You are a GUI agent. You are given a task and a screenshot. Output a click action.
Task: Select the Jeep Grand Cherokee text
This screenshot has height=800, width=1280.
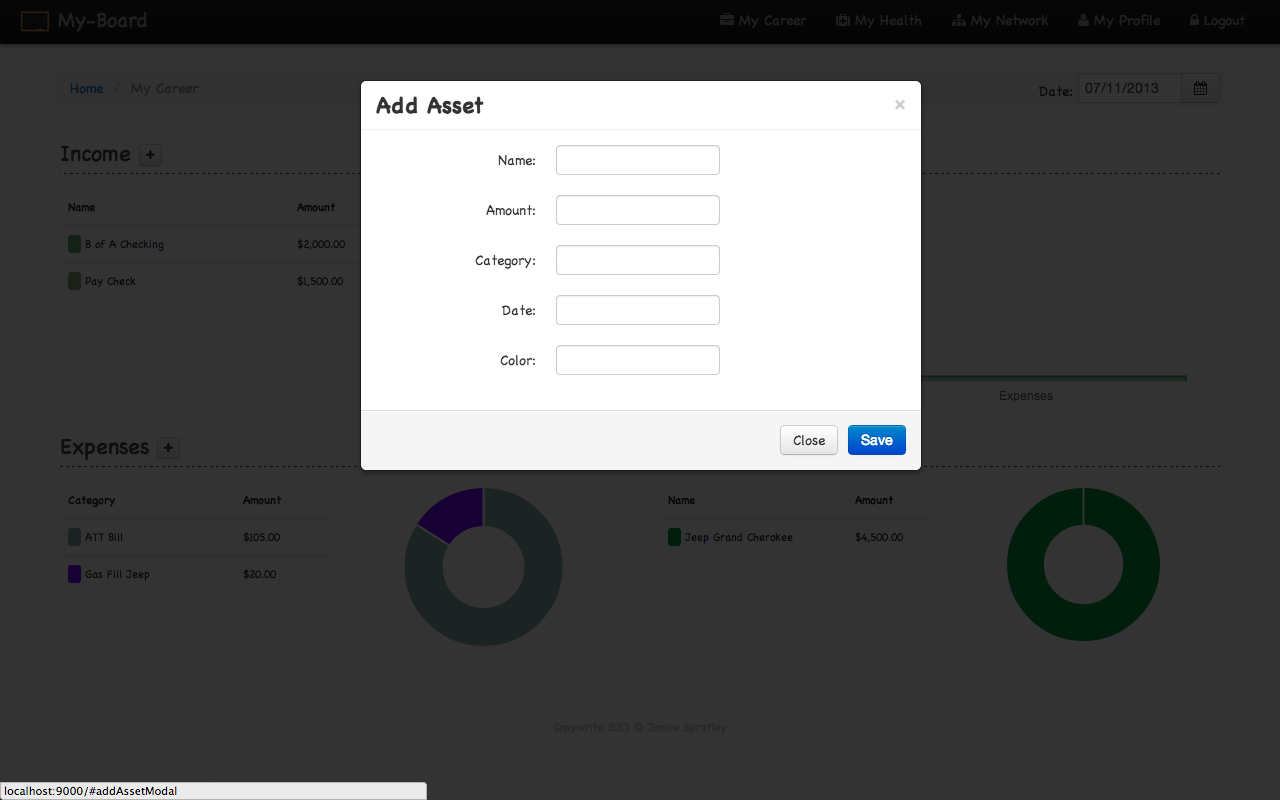point(739,537)
